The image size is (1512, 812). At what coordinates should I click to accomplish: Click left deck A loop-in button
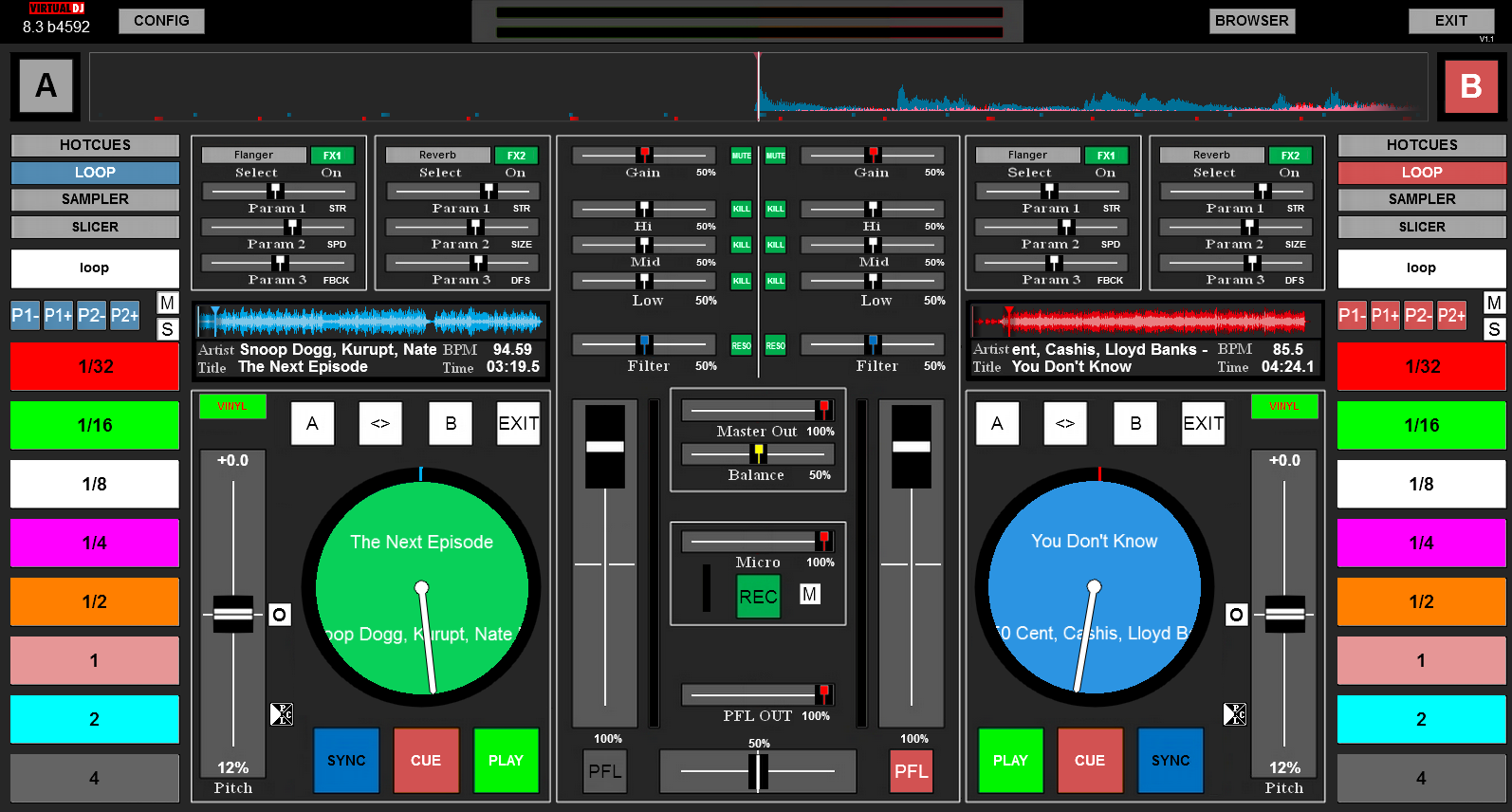click(x=312, y=423)
